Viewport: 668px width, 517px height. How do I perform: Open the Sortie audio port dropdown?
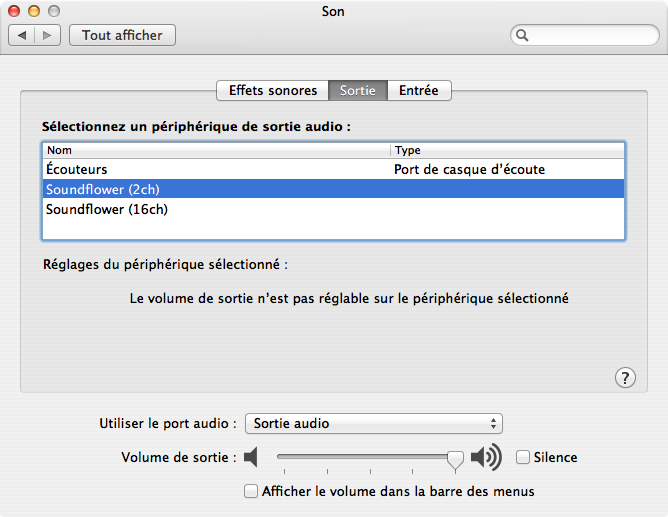[374, 423]
